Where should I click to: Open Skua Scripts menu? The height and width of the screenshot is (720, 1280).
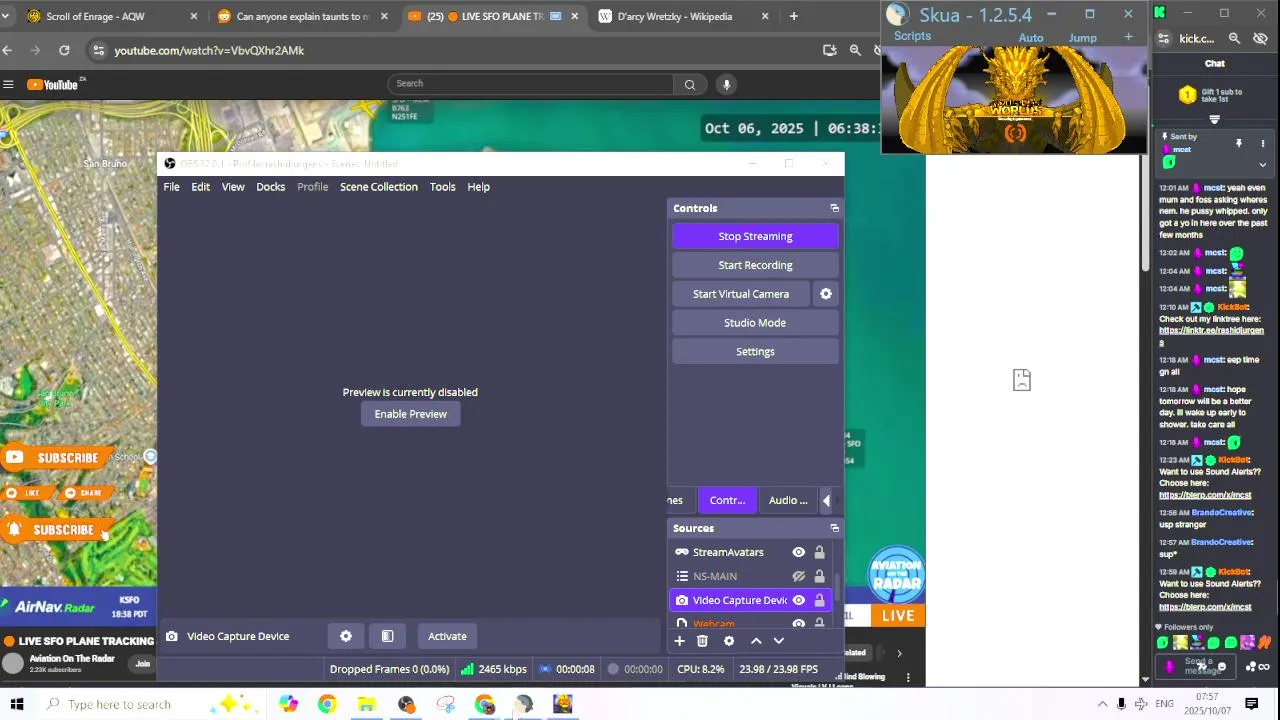(x=912, y=36)
